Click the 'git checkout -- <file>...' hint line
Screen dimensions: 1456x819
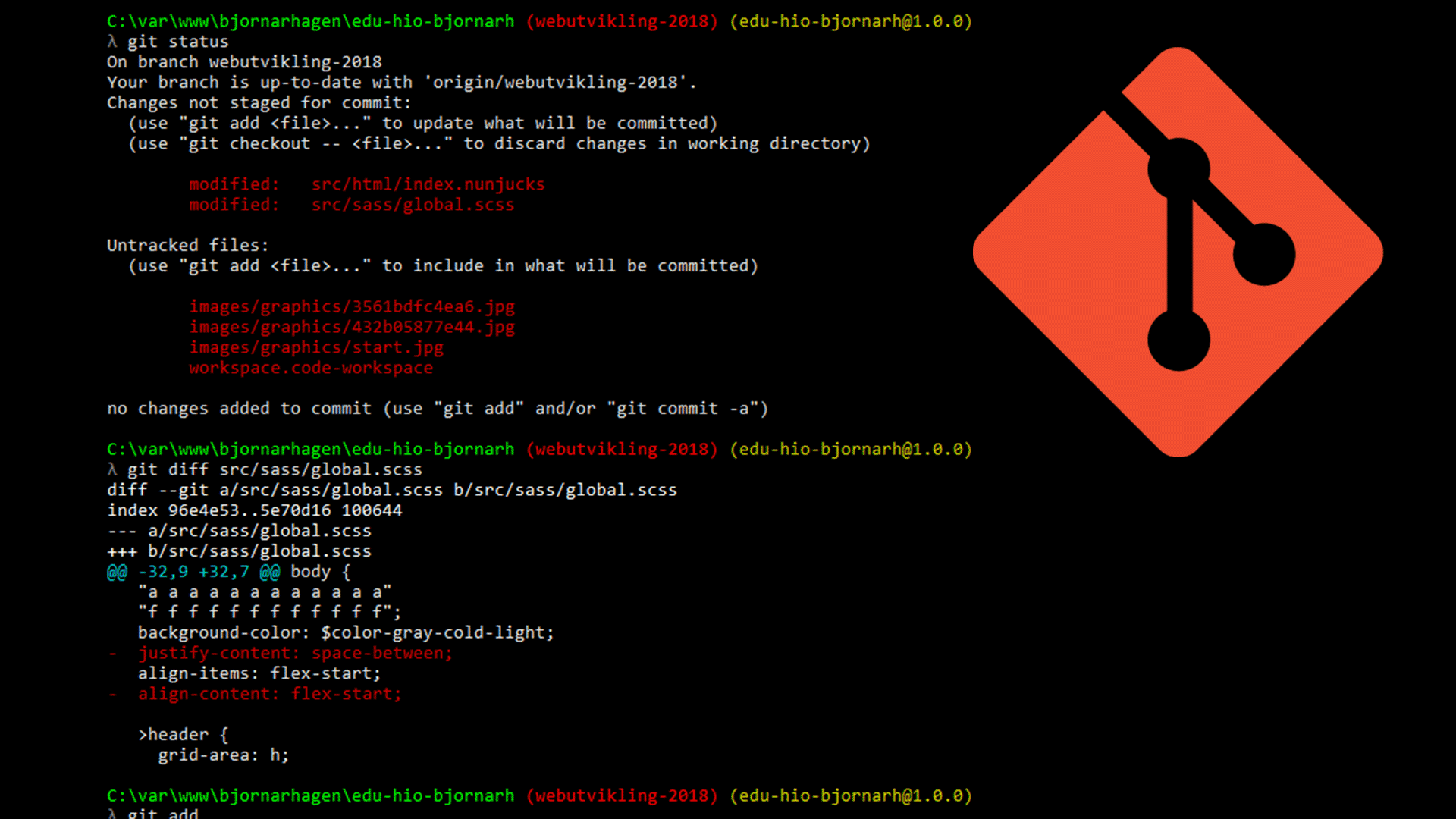[x=499, y=144]
